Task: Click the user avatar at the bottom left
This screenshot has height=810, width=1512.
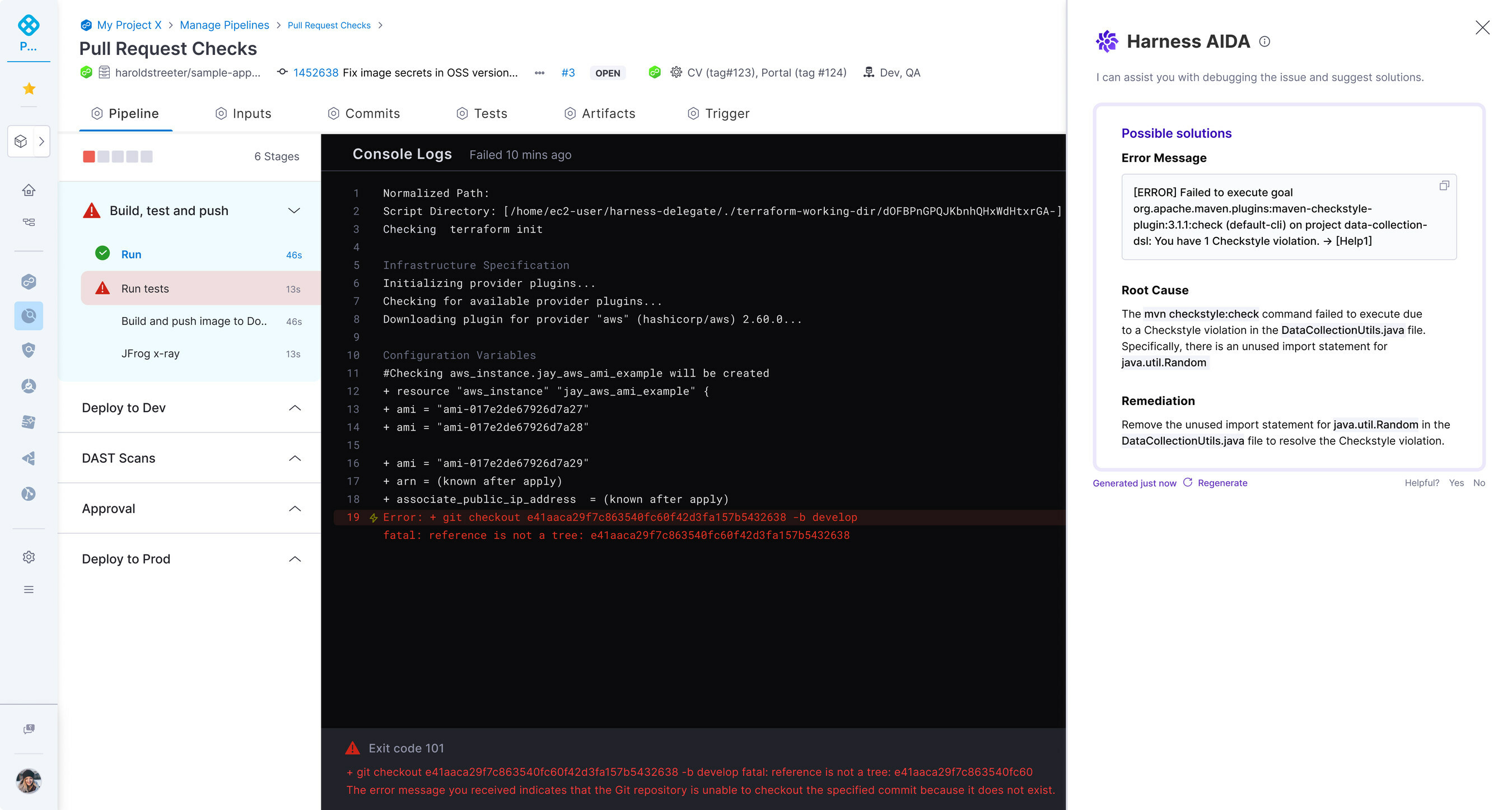Action: tap(29, 781)
